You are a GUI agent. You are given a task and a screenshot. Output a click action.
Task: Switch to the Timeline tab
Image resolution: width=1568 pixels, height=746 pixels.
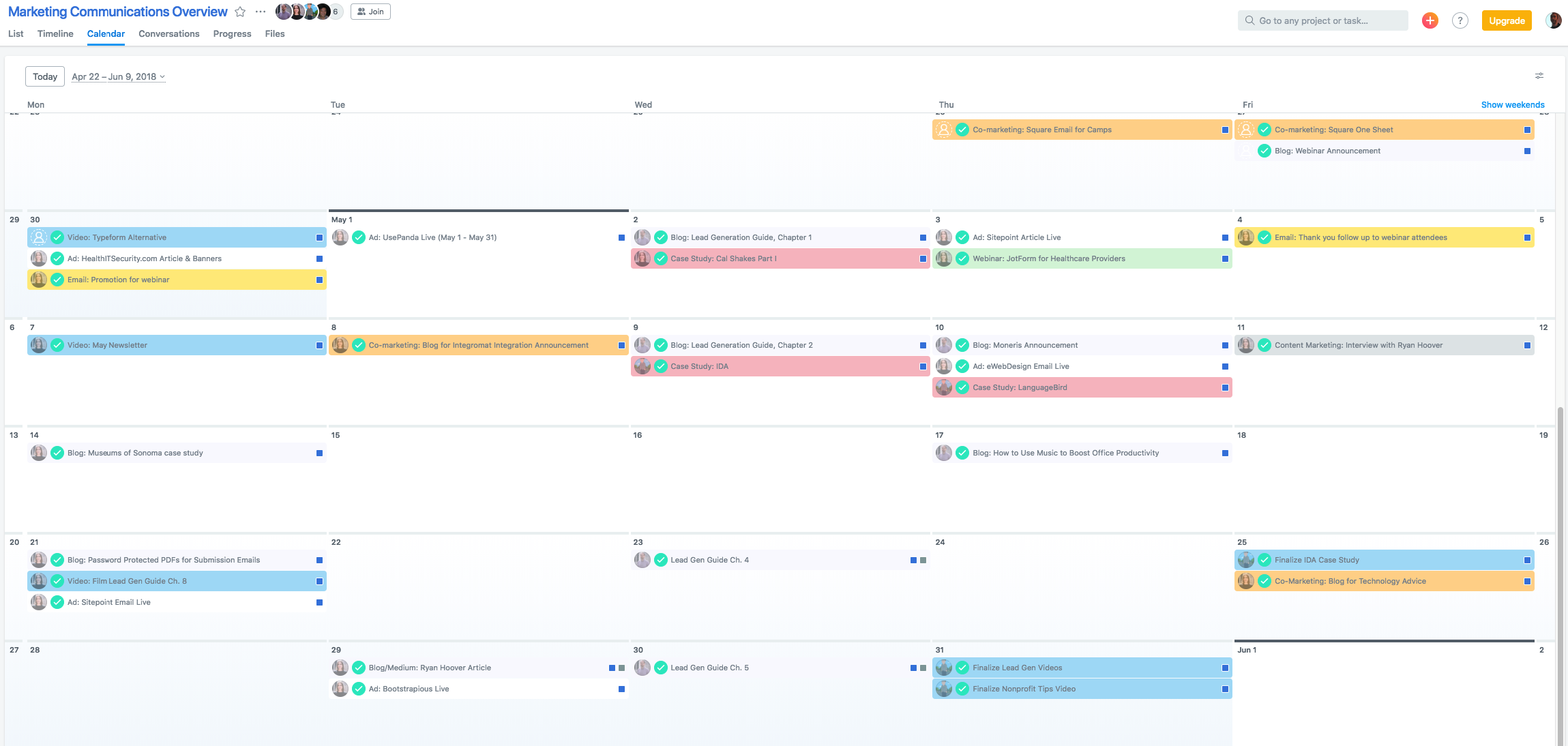coord(55,33)
